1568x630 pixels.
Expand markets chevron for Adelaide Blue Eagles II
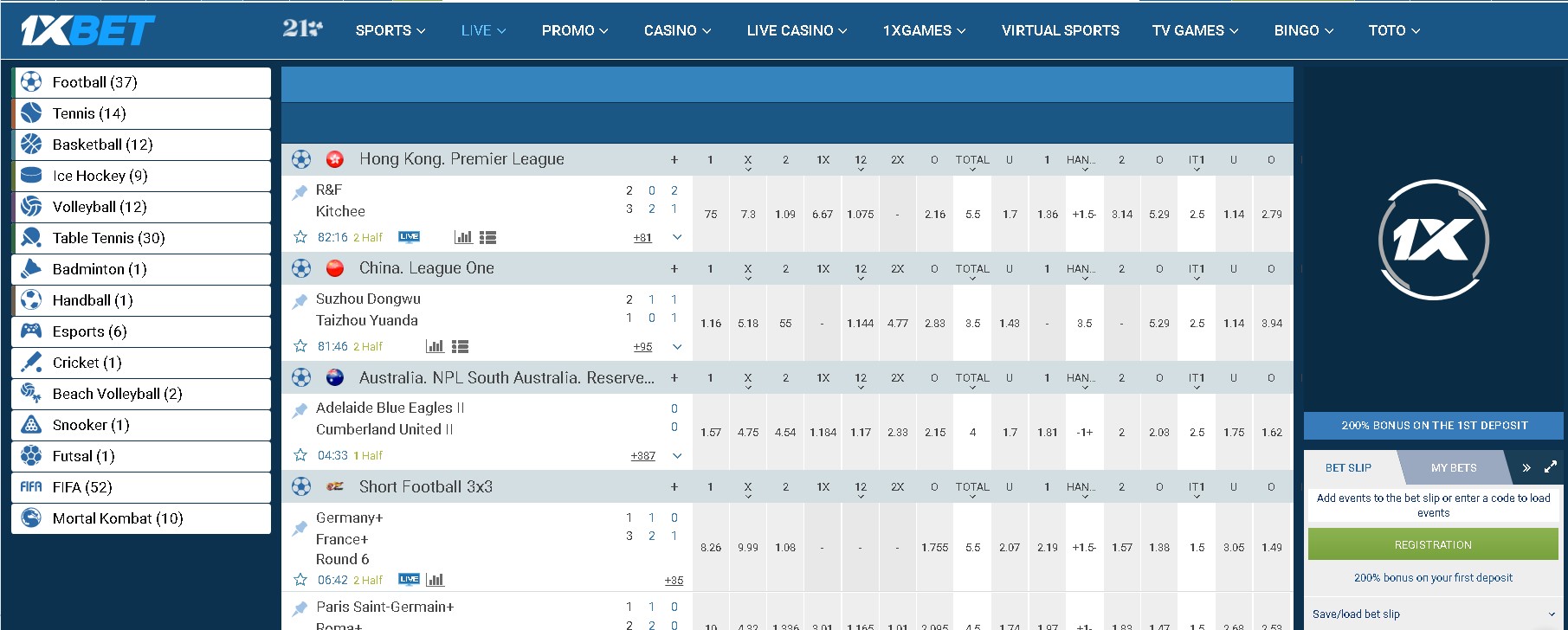pos(677,455)
